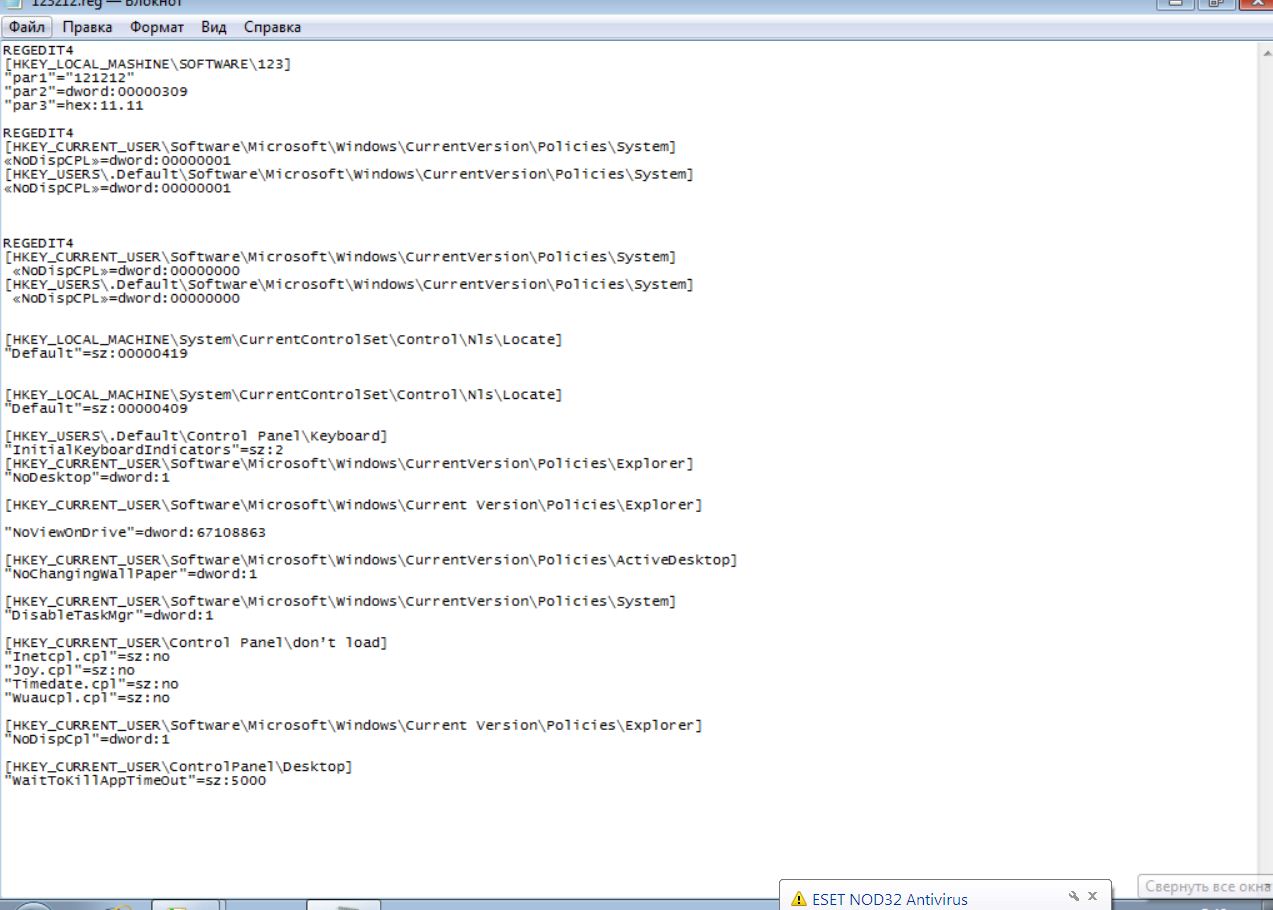Close the ESET NOD32 Antivirus notification

click(x=1092, y=897)
